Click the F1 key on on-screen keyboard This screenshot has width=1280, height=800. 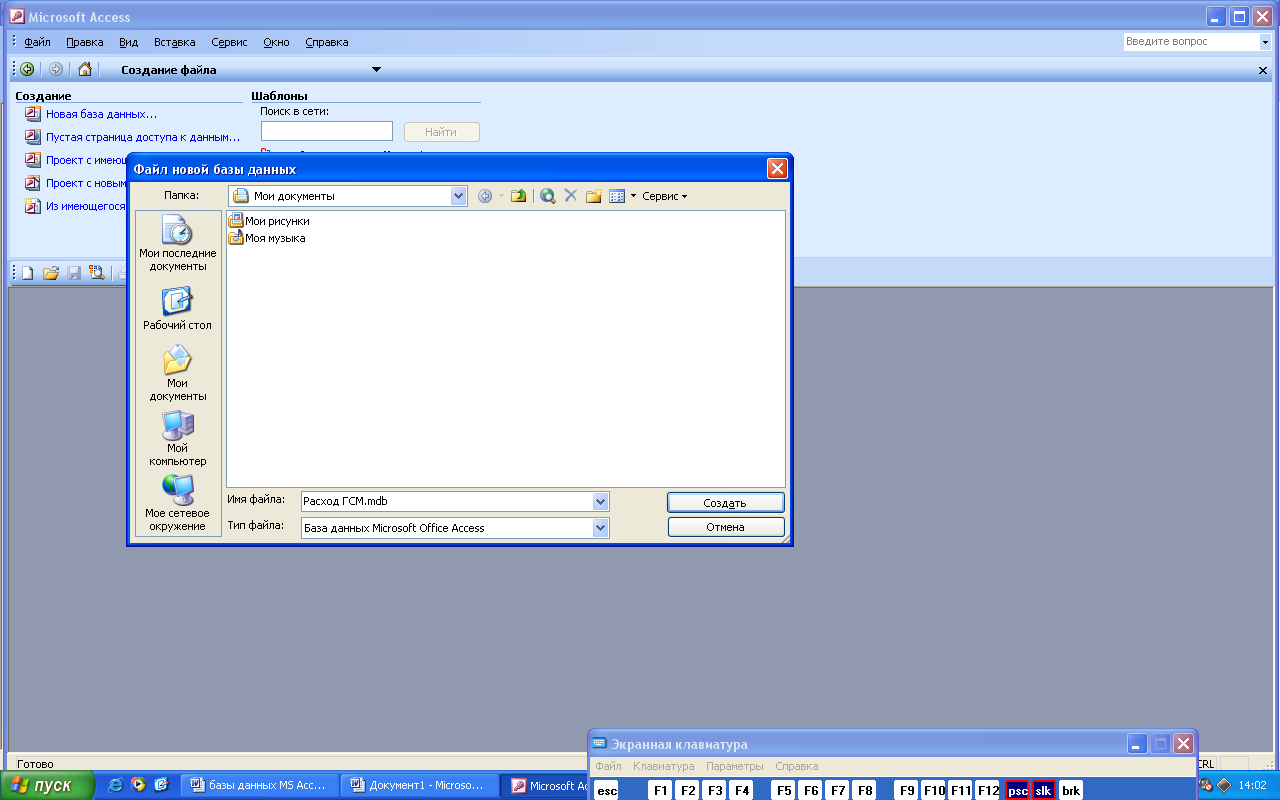click(660, 790)
